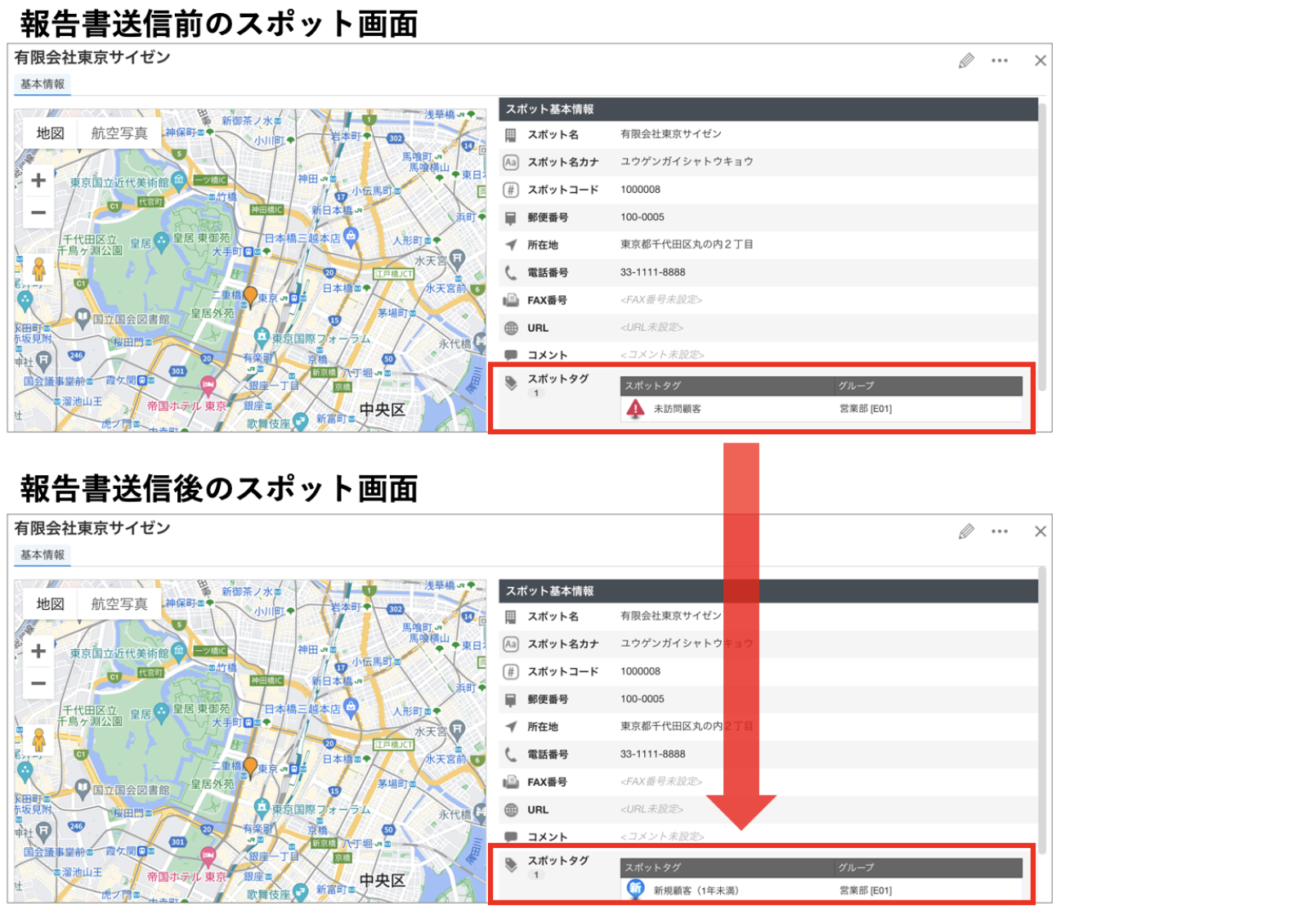Click the 有限会社東京サイゼン title in the after-sending screen
The height and width of the screenshot is (906, 1316).
[92, 528]
